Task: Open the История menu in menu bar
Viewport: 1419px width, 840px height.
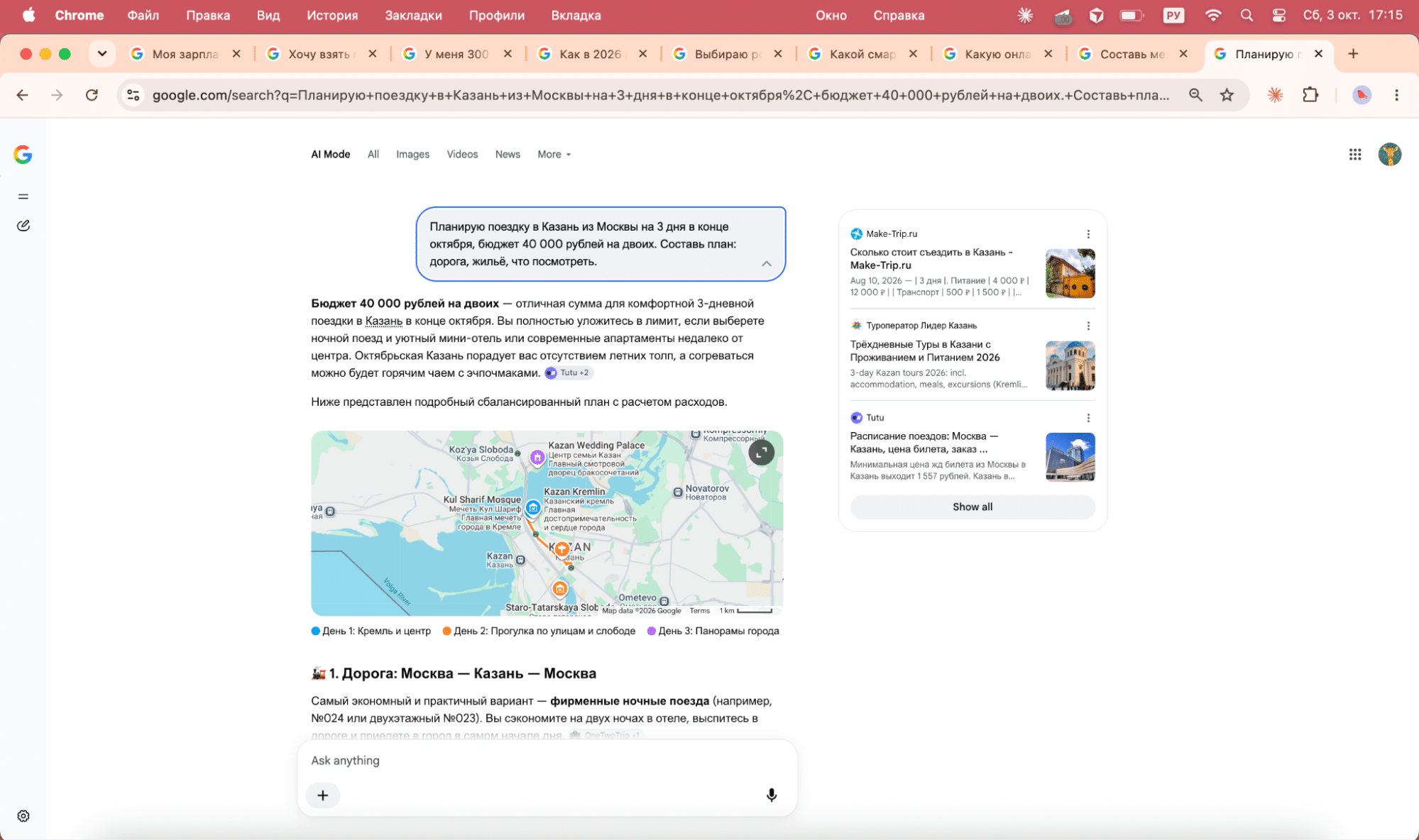Action: tap(332, 16)
